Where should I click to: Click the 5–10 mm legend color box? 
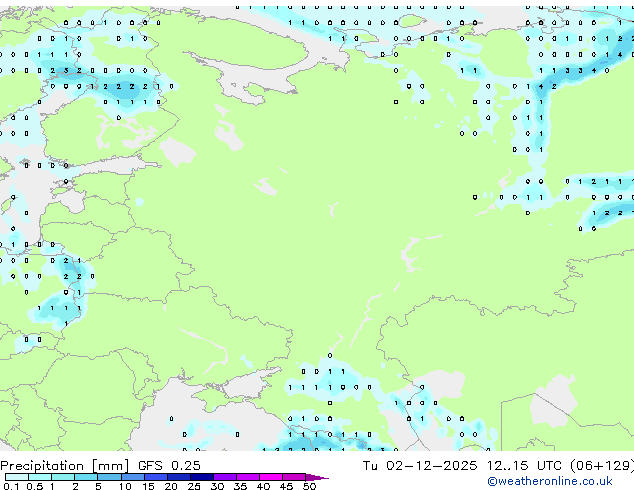(109, 477)
